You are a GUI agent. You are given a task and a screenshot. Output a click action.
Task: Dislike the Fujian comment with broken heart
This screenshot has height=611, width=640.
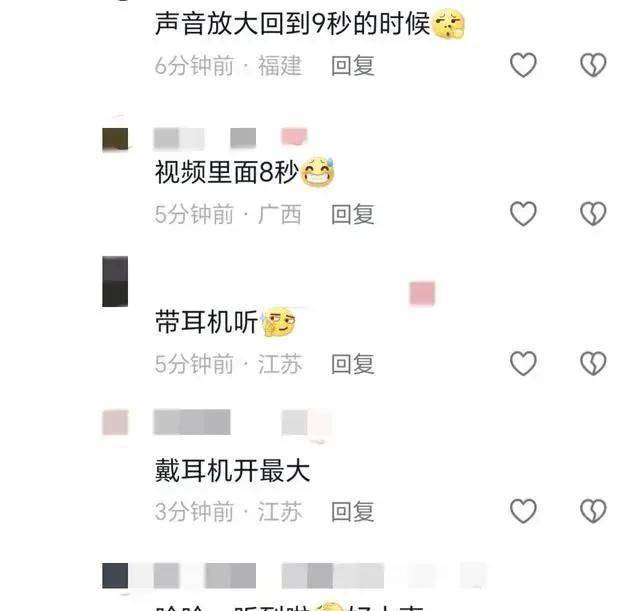coord(593,65)
